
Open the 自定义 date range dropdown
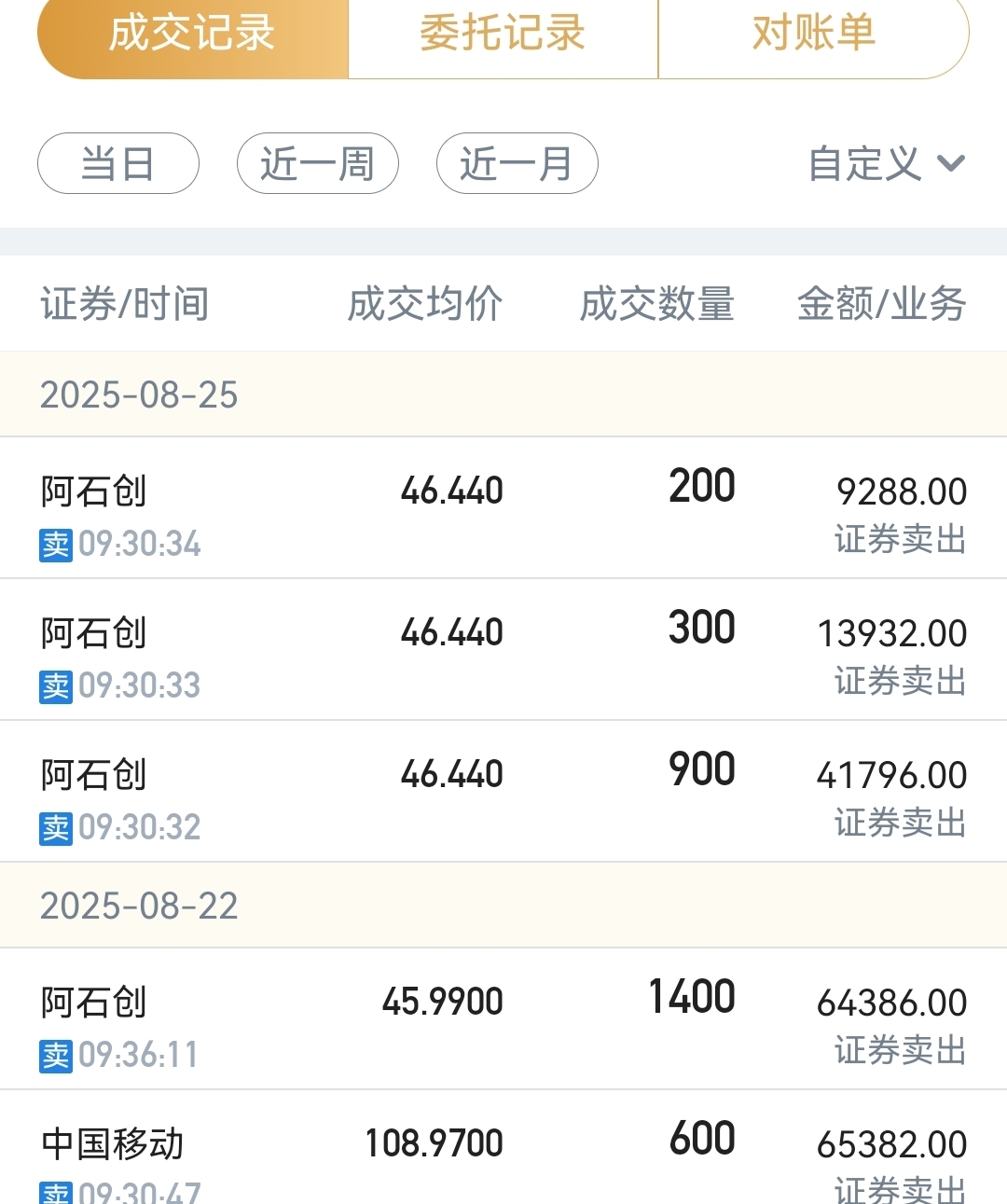click(886, 164)
